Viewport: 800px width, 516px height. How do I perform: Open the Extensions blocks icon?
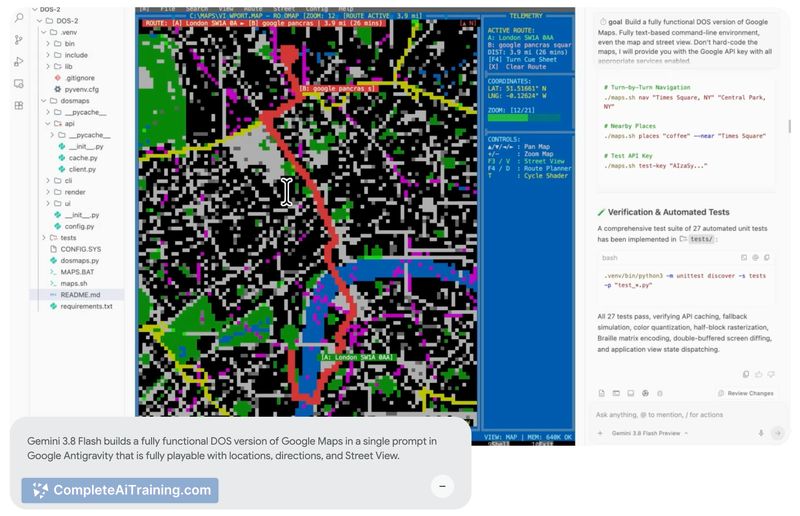coord(19,106)
